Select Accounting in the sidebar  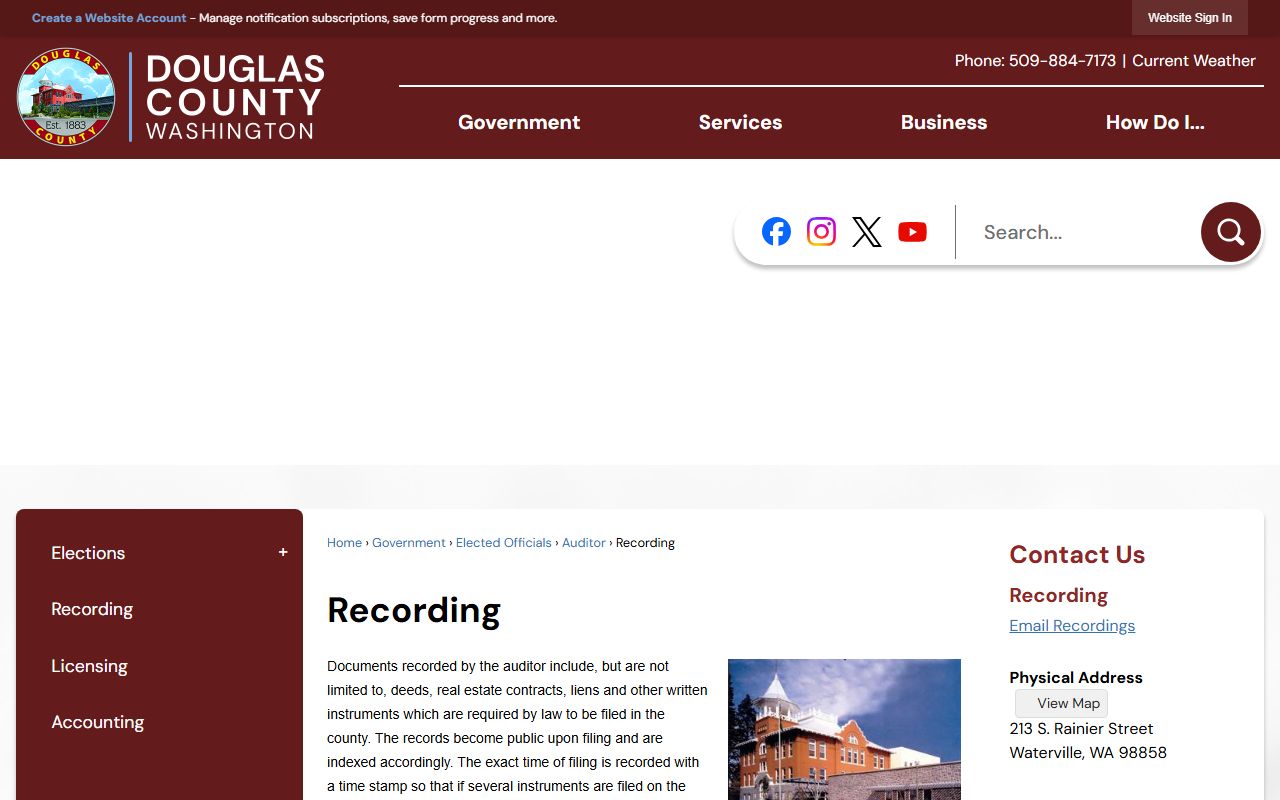97,722
